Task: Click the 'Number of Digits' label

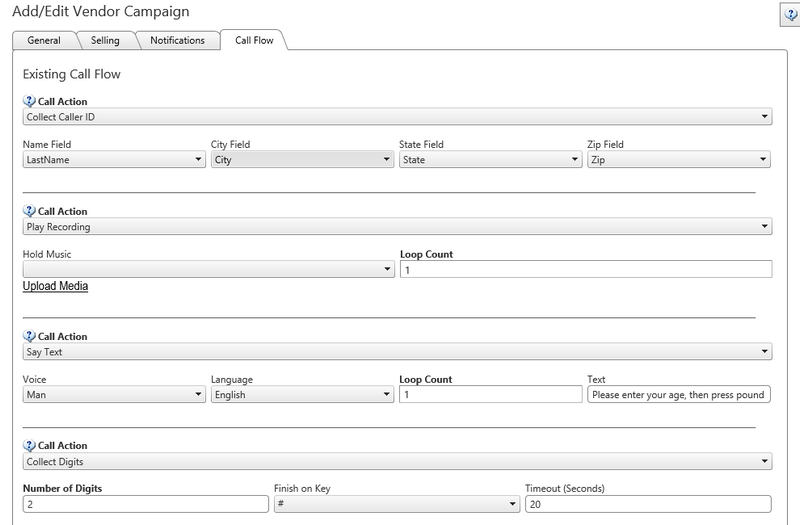Action: coord(62,488)
